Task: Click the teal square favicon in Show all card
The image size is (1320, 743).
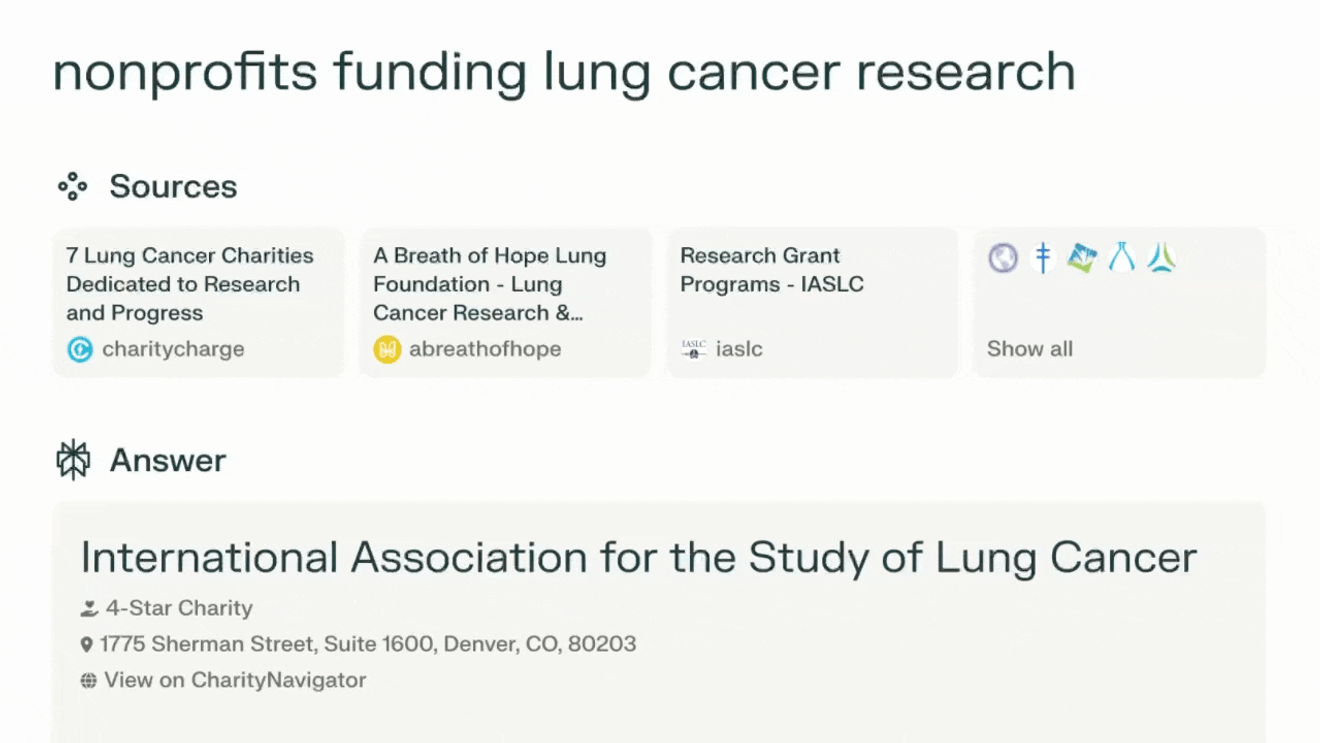Action: (1082, 258)
